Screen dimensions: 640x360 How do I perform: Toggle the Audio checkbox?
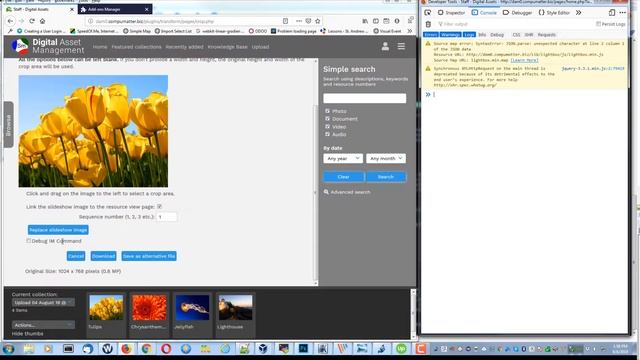tap(327, 134)
